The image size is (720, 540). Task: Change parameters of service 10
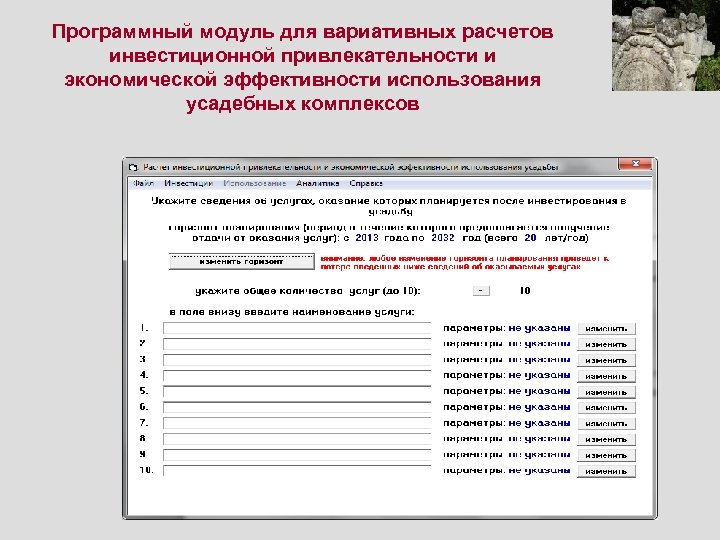606,471
